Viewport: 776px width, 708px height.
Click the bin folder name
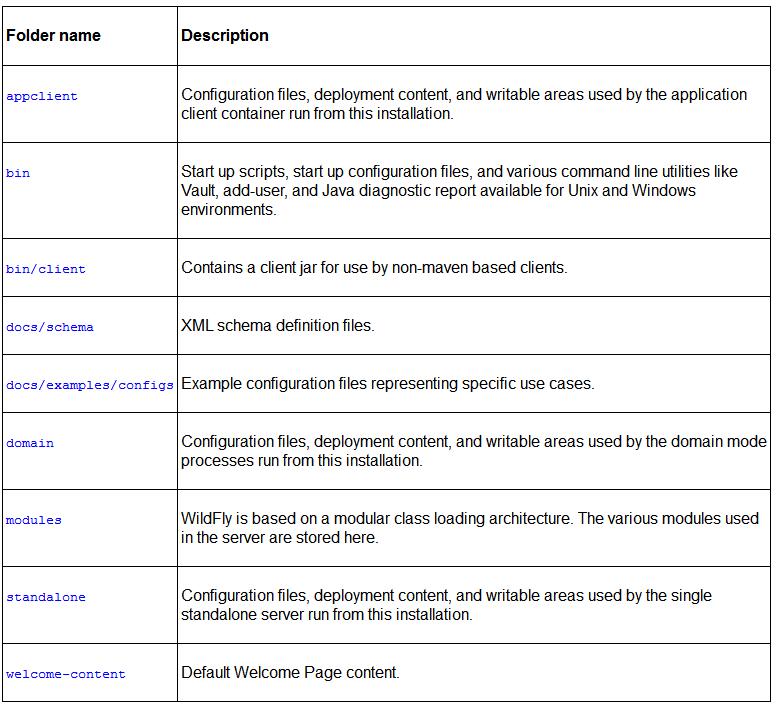pyautogui.click(x=18, y=173)
